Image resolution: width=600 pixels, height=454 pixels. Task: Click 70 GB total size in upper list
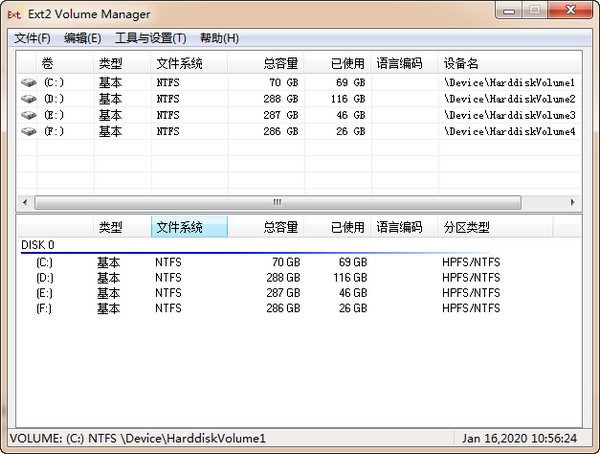coord(284,82)
